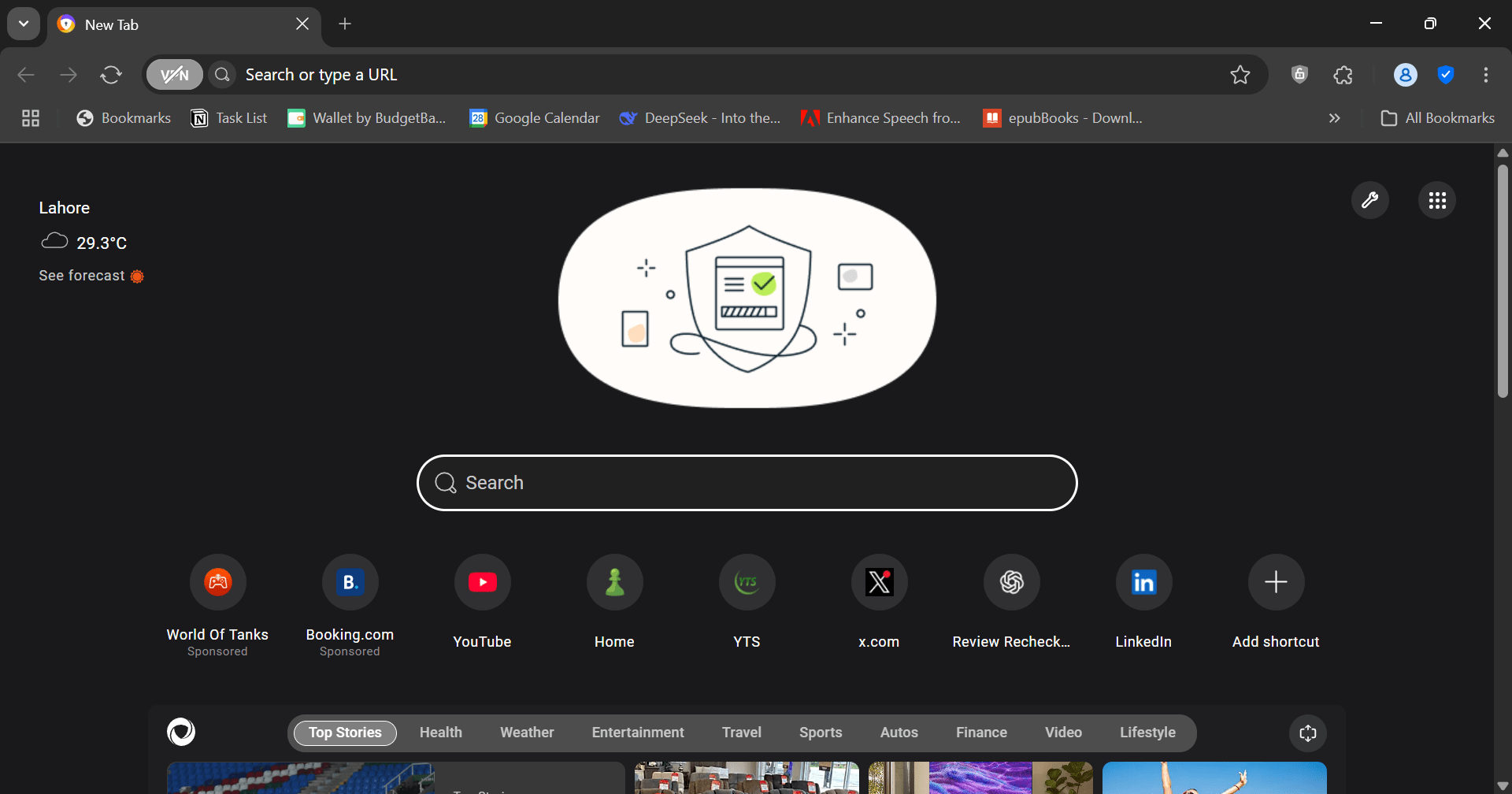Open the Review Recheck ChatGPT shortcut
This screenshot has height=794, width=1512.
pos(1012,582)
